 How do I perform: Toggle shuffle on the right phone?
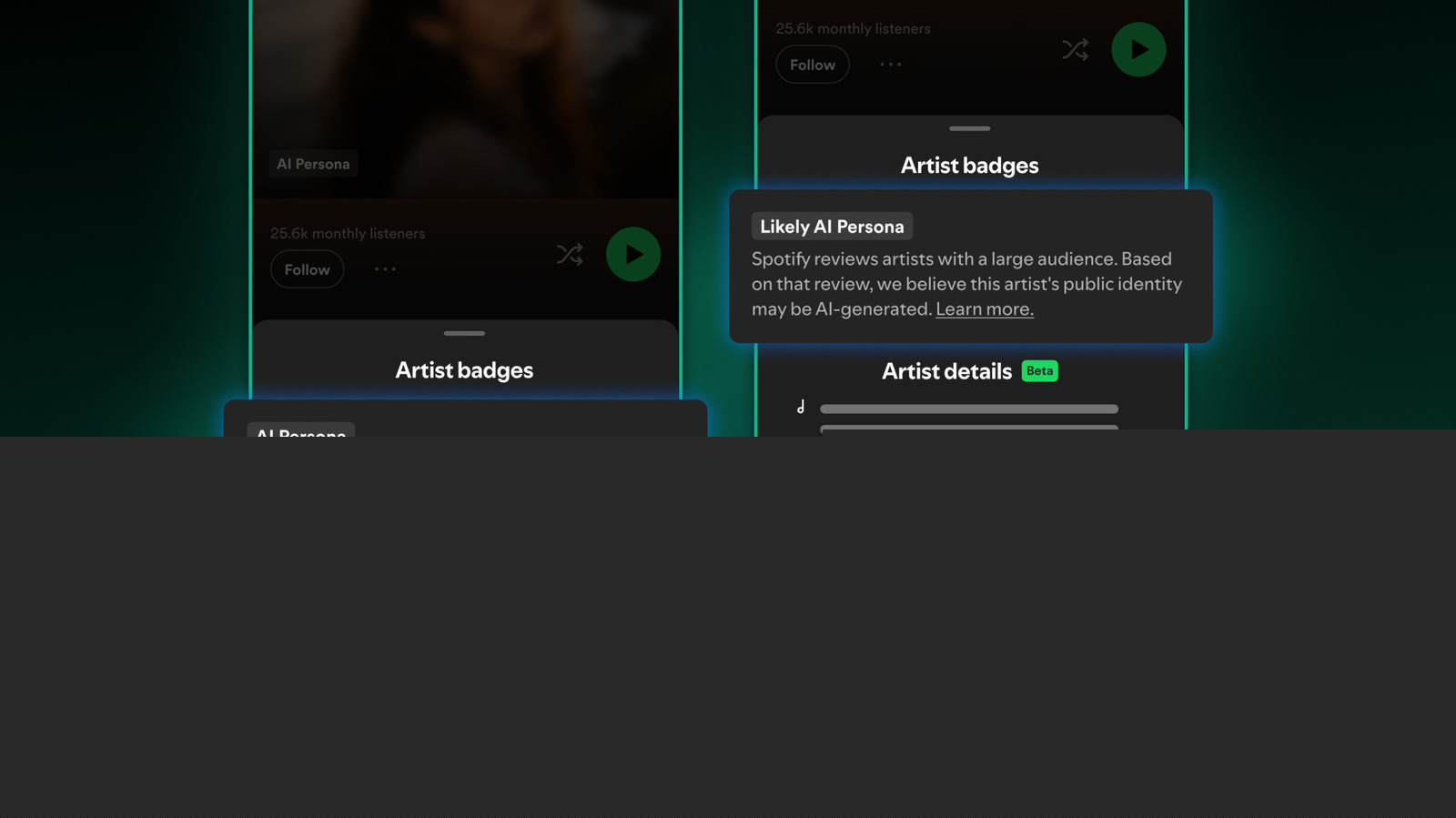point(1075,49)
